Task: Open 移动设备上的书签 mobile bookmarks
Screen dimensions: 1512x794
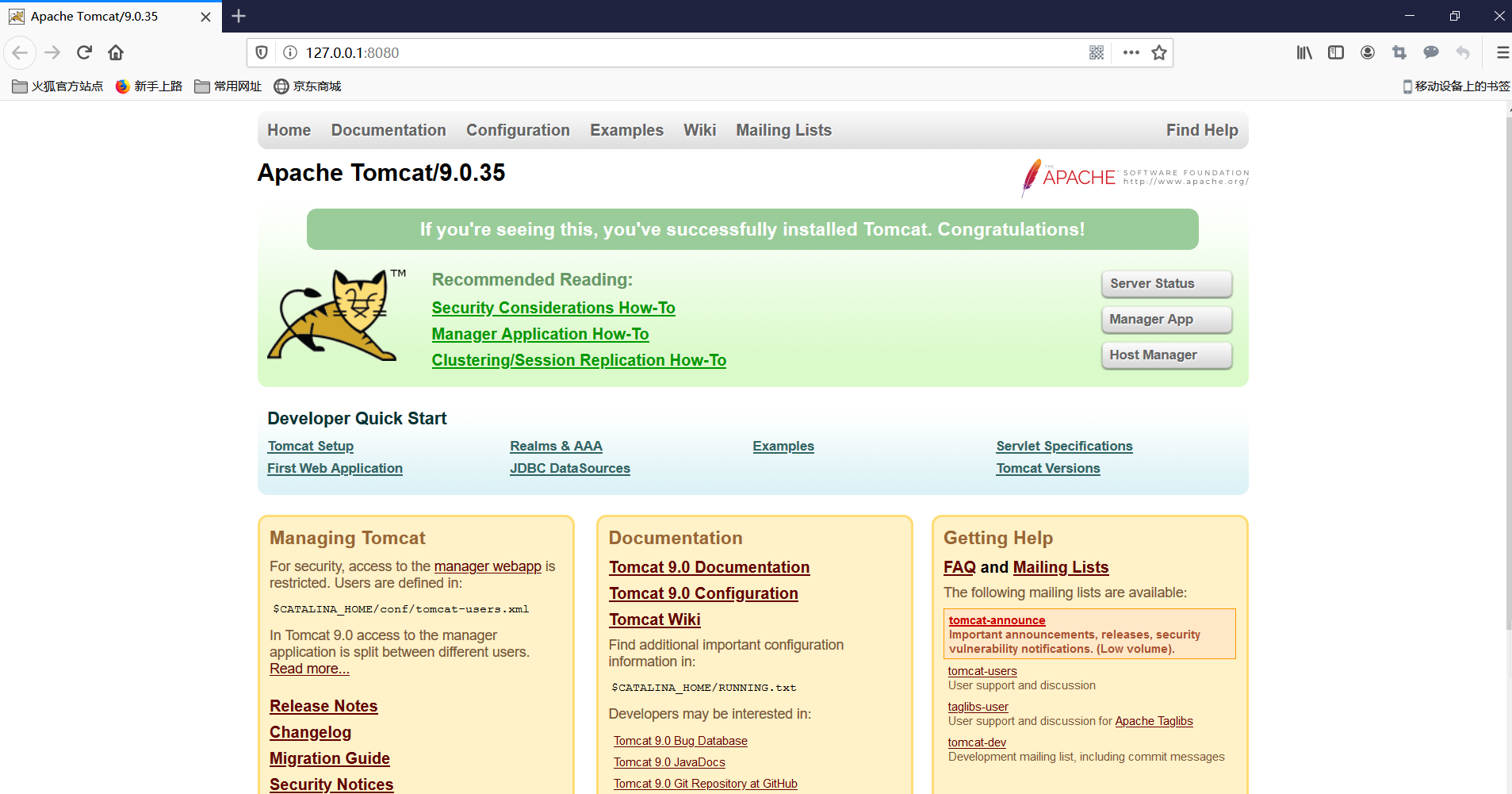Action: tap(1456, 86)
